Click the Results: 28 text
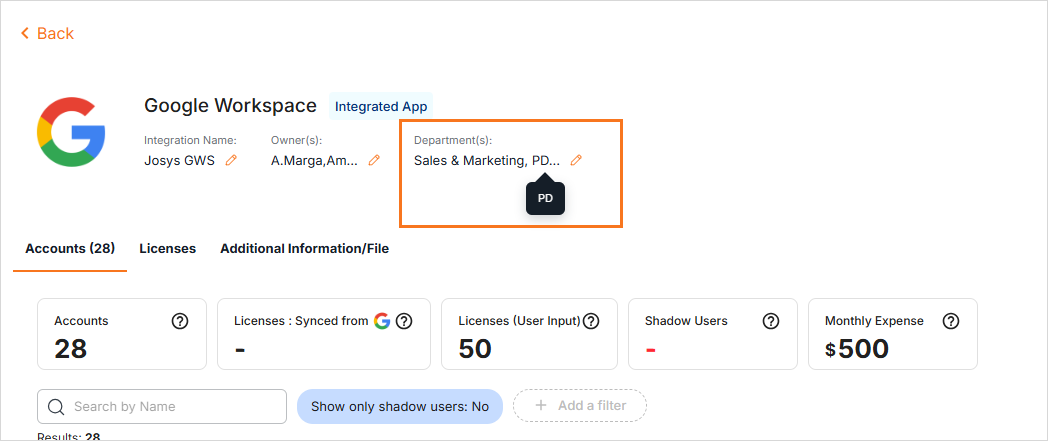This screenshot has height=441, width=1048. coord(69,437)
